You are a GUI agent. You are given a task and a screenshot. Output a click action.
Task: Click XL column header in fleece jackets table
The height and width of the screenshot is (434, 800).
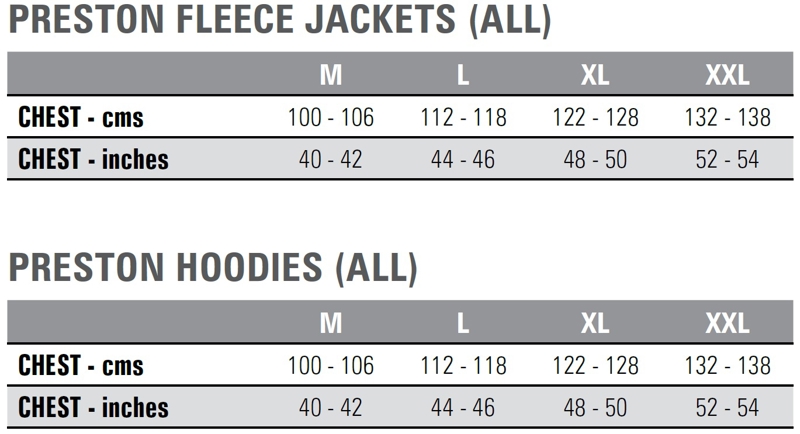tap(595, 76)
